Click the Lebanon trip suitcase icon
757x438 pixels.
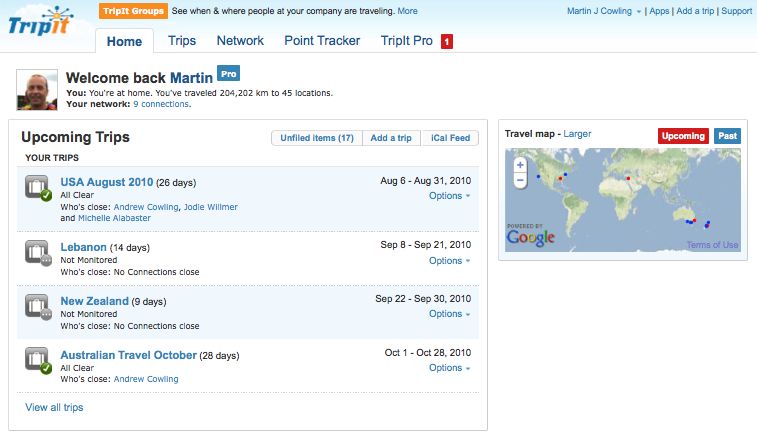point(38,253)
